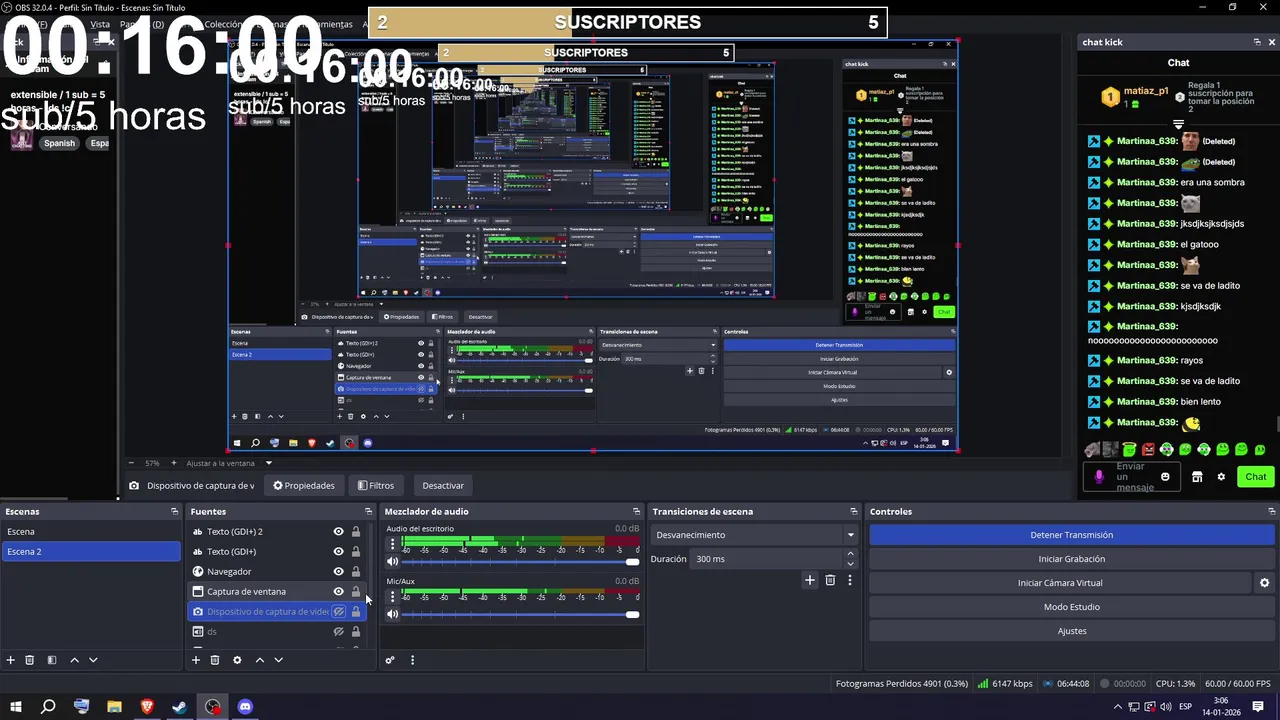Screen dimensions: 1280x720
Task: Add a new source in Fuentes toolbar
Action: [x=196, y=660]
